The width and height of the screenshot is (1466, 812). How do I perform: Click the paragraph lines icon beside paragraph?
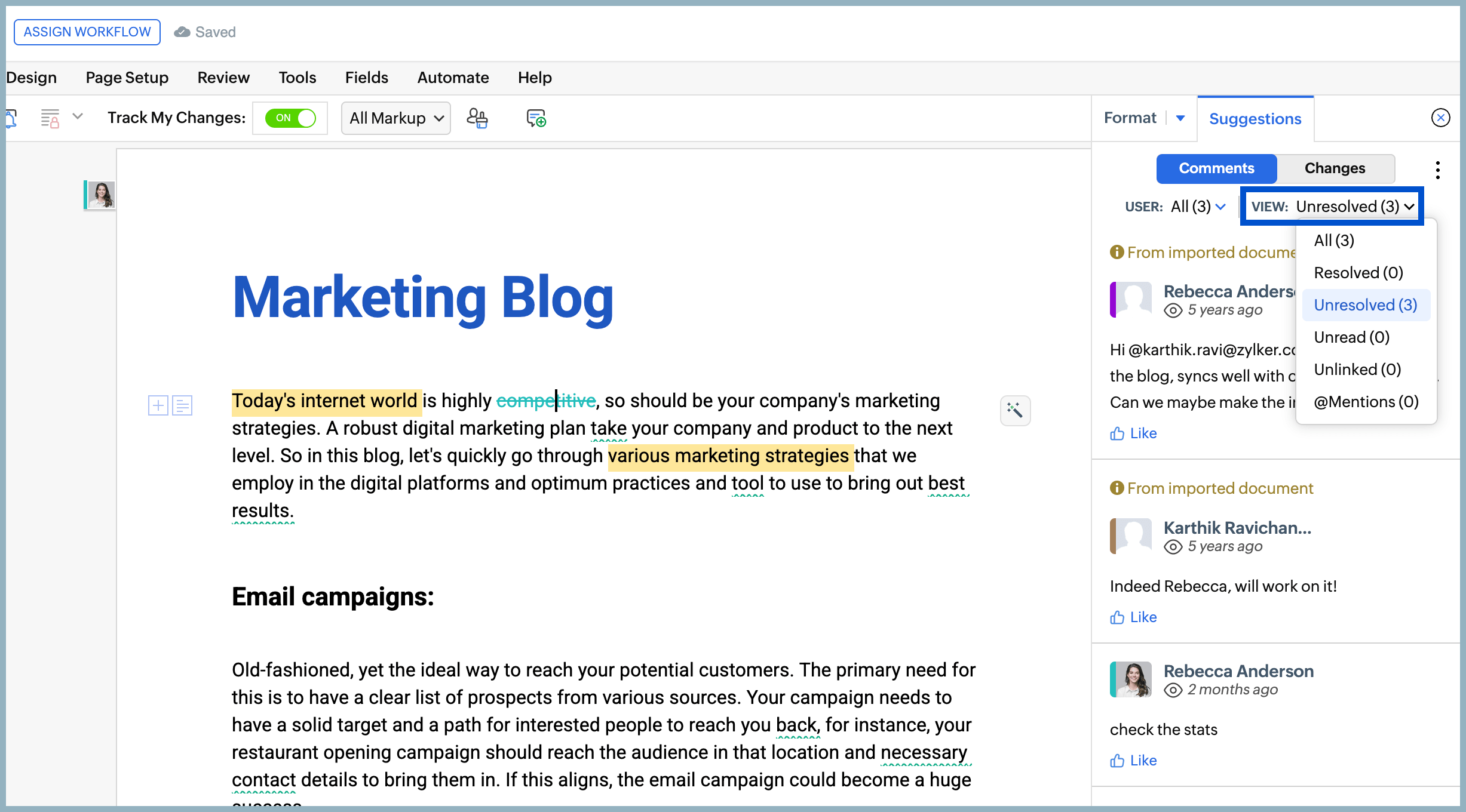coord(182,406)
